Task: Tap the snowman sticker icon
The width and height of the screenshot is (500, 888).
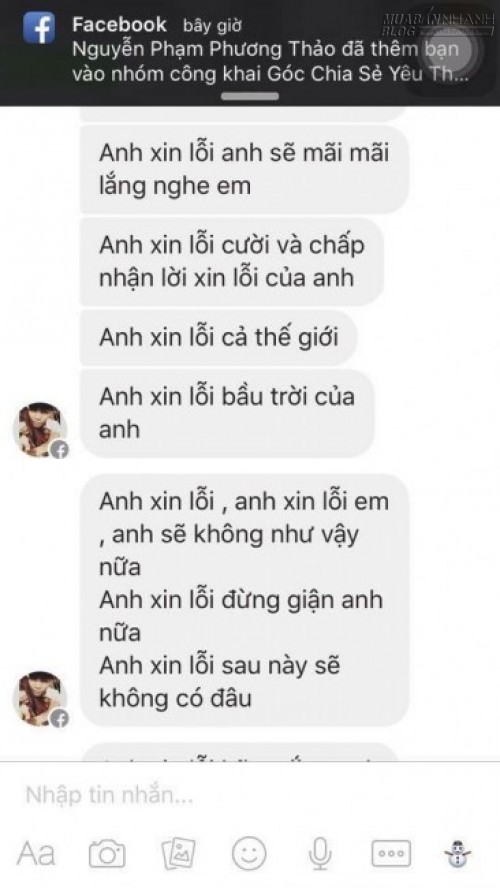Action: [458, 853]
